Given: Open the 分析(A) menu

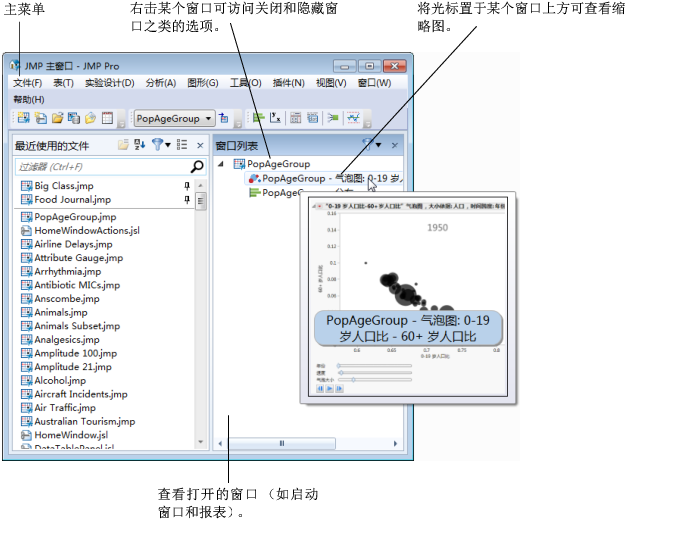Looking at the screenshot, I should tap(161, 83).
